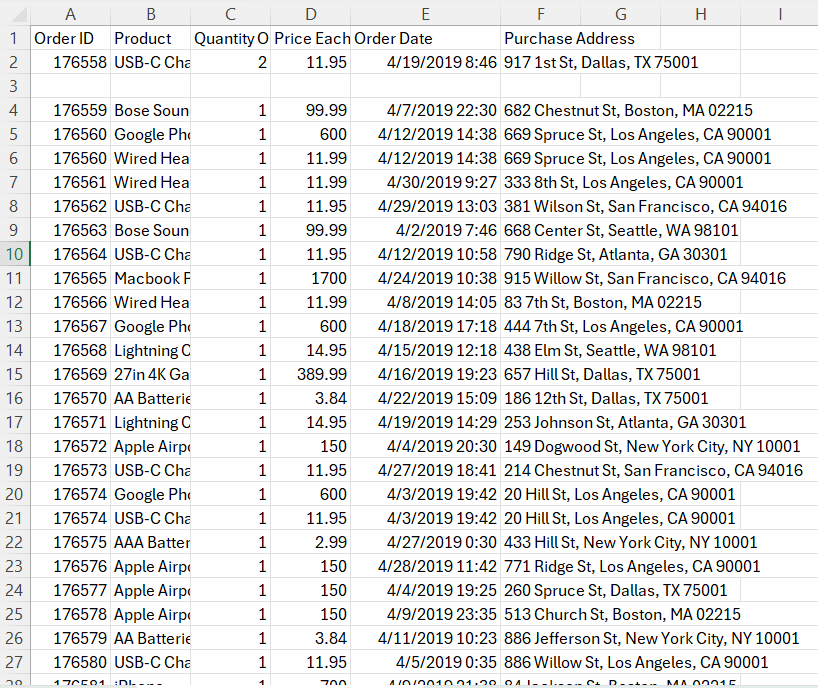This screenshot has width=818, height=688.
Task: Click 'Google Ph' product in row 20
Action: (x=151, y=494)
